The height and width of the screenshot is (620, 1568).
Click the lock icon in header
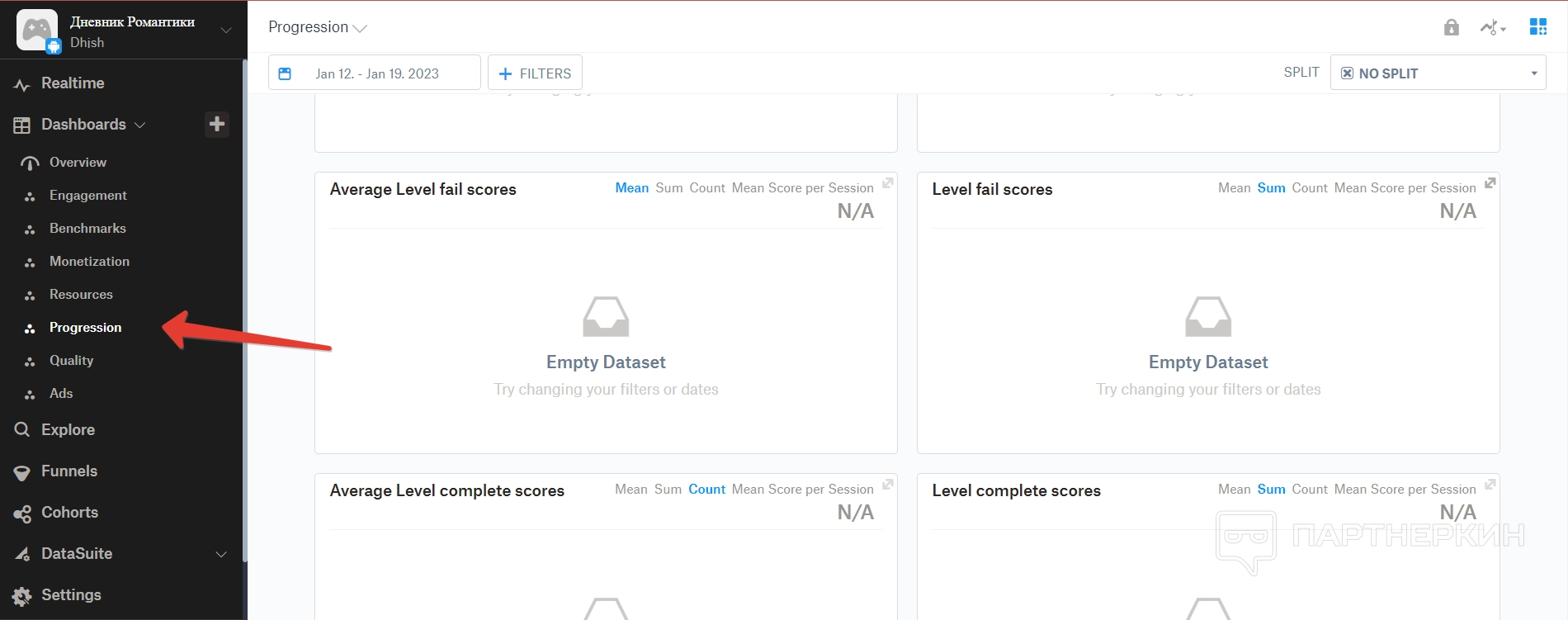click(1452, 27)
